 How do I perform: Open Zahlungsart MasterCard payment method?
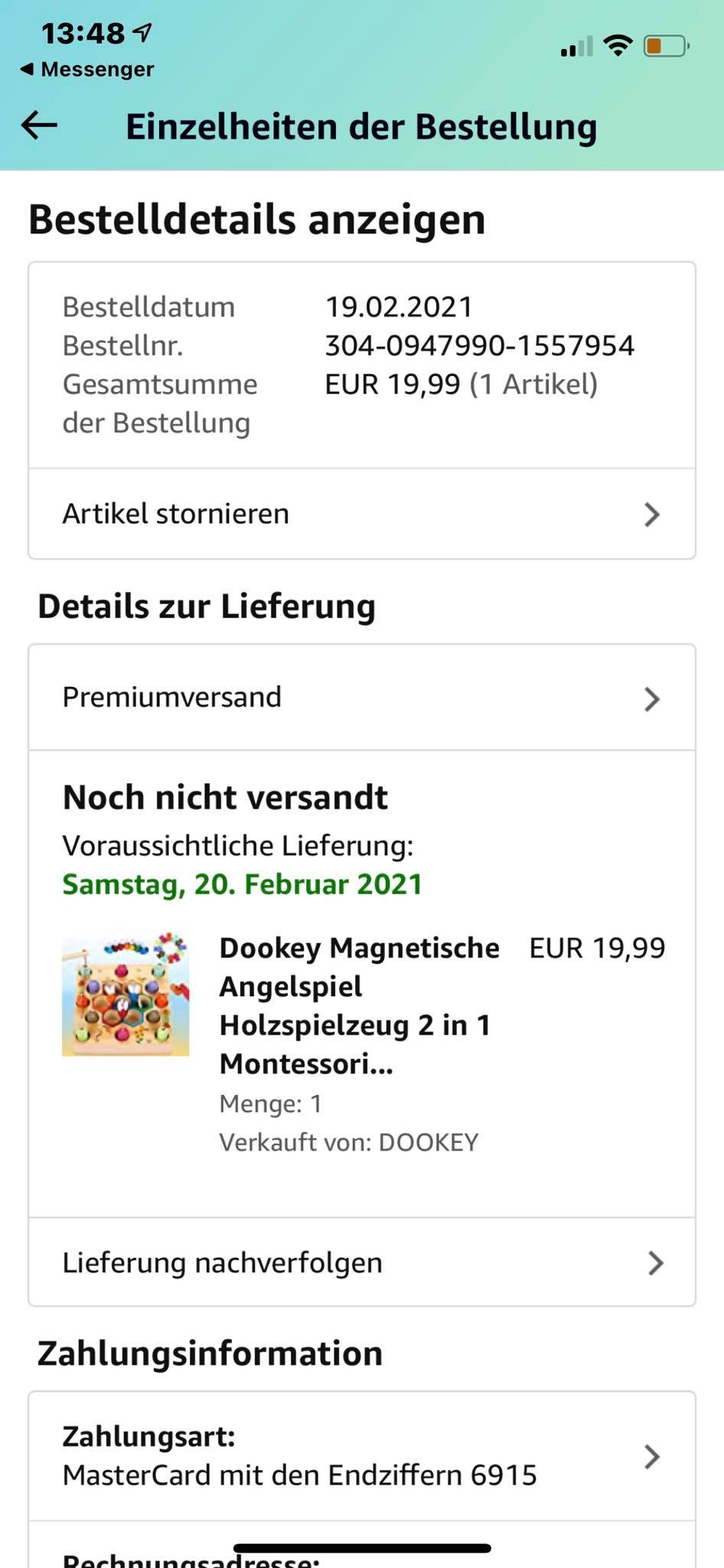pos(299,1455)
